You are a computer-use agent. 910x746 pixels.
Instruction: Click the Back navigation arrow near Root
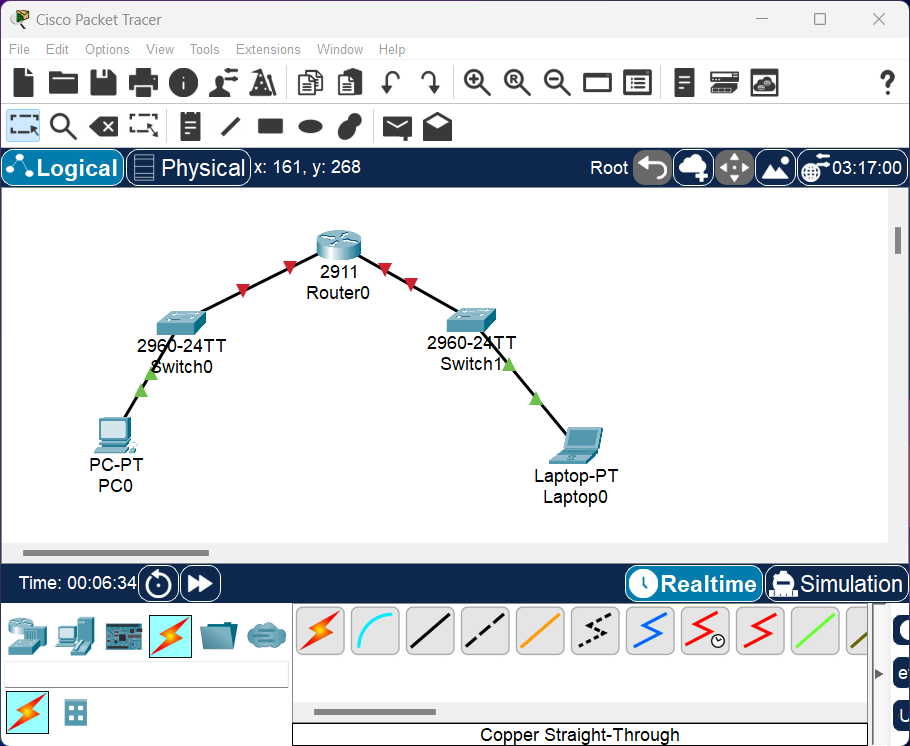tap(652, 167)
